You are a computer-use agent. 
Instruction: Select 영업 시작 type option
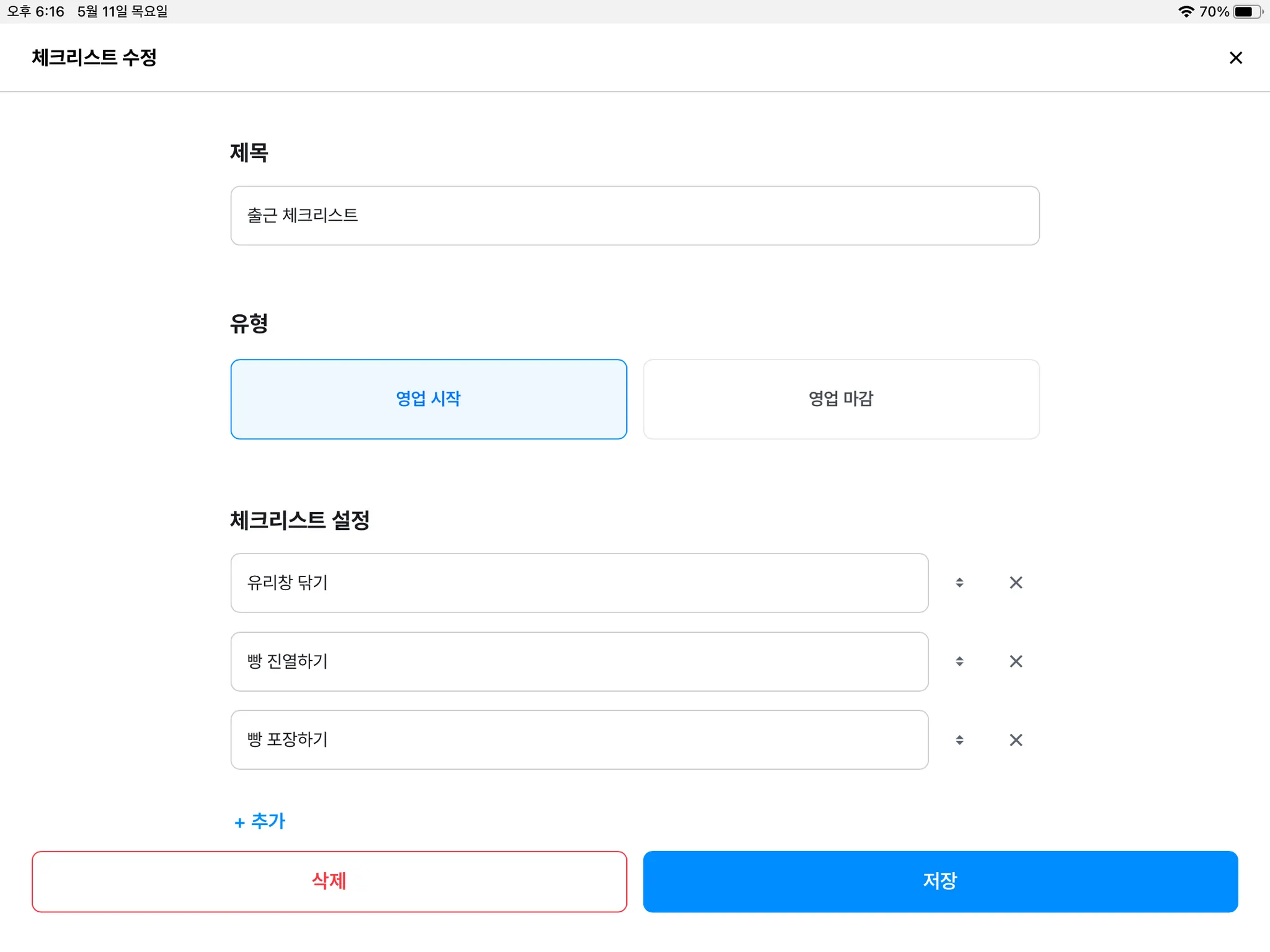(429, 399)
